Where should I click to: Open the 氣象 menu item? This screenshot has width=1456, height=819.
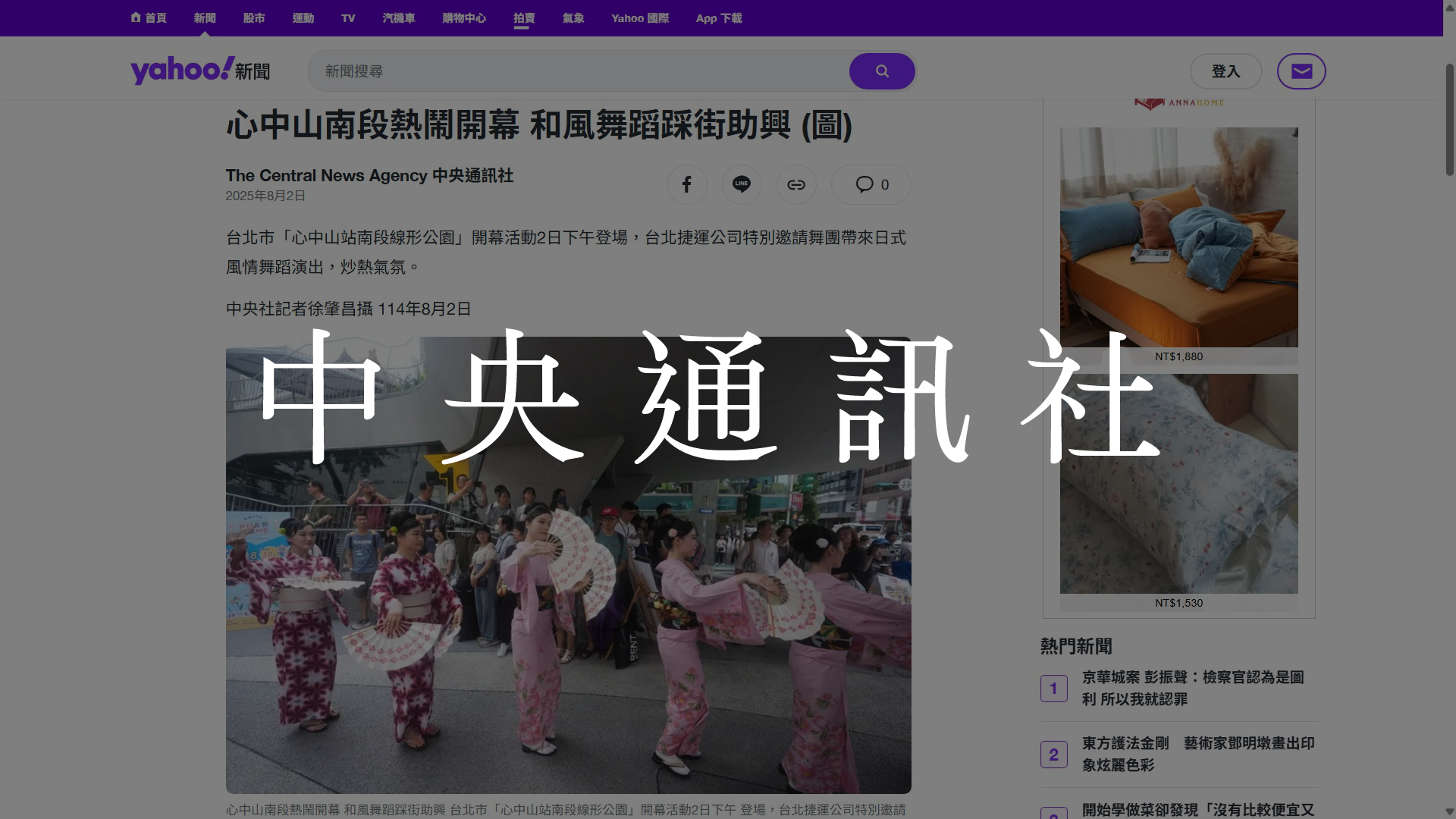[573, 18]
